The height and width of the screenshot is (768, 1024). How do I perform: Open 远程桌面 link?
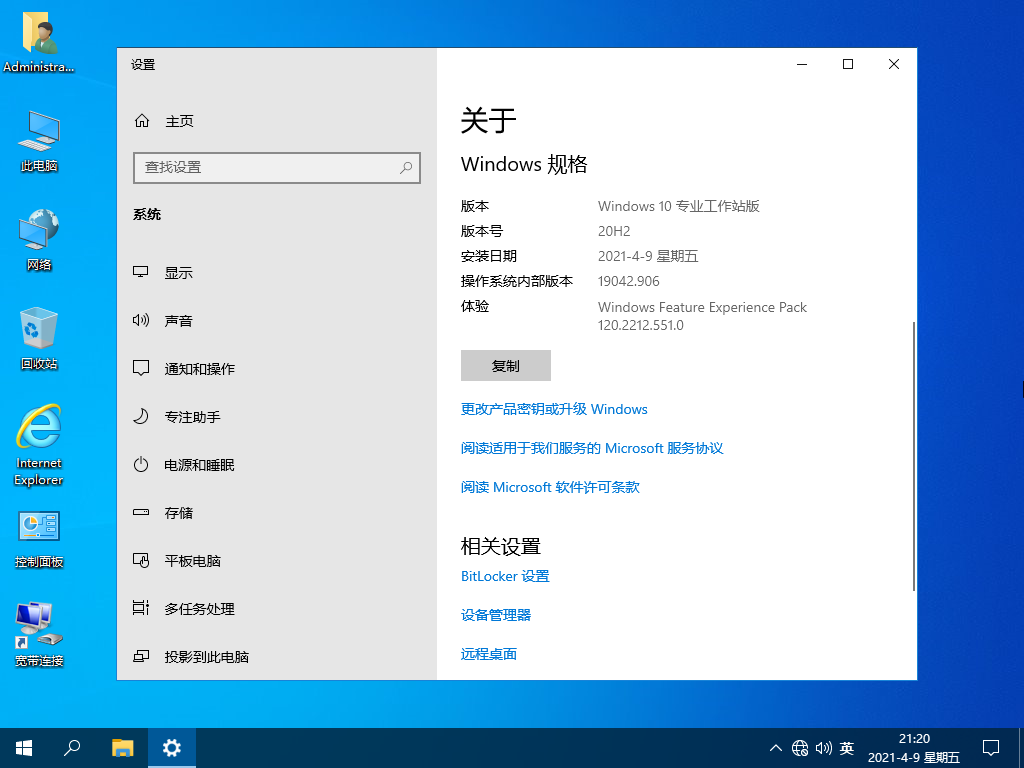(x=488, y=654)
